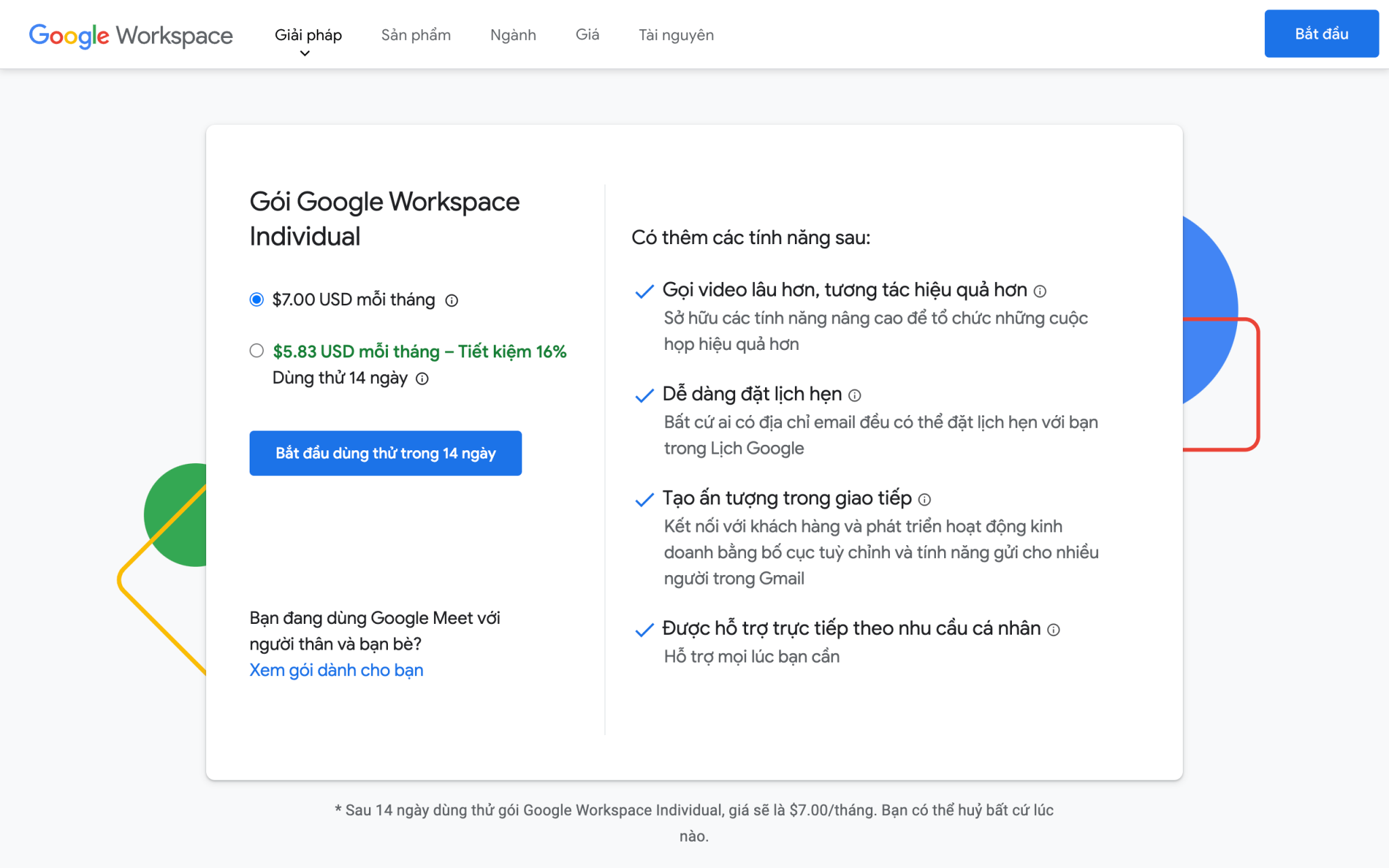Click the info icon beside $7.00 USD price

[x=452, y=299]
